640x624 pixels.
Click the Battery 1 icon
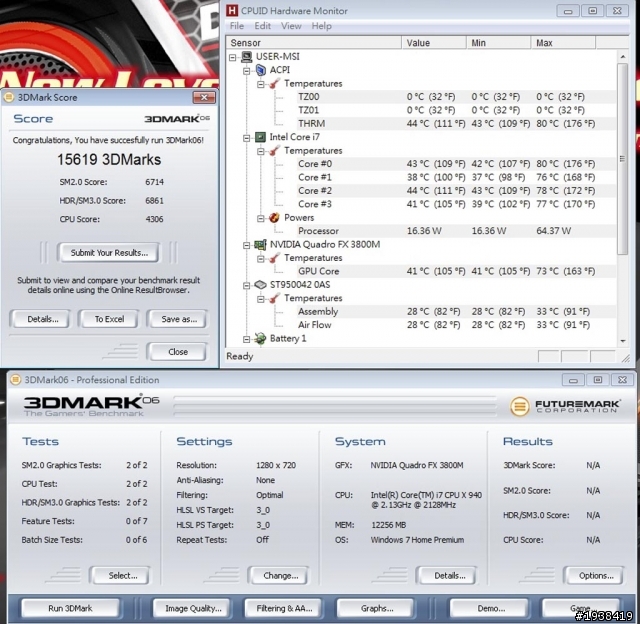(x=260, y=338)
